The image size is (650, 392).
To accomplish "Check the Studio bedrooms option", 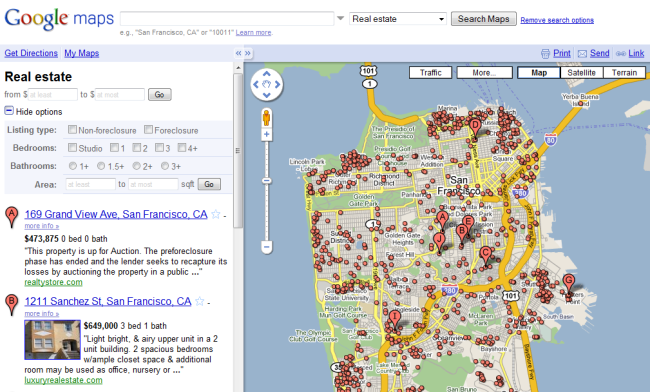I will [x=72, y=148].
